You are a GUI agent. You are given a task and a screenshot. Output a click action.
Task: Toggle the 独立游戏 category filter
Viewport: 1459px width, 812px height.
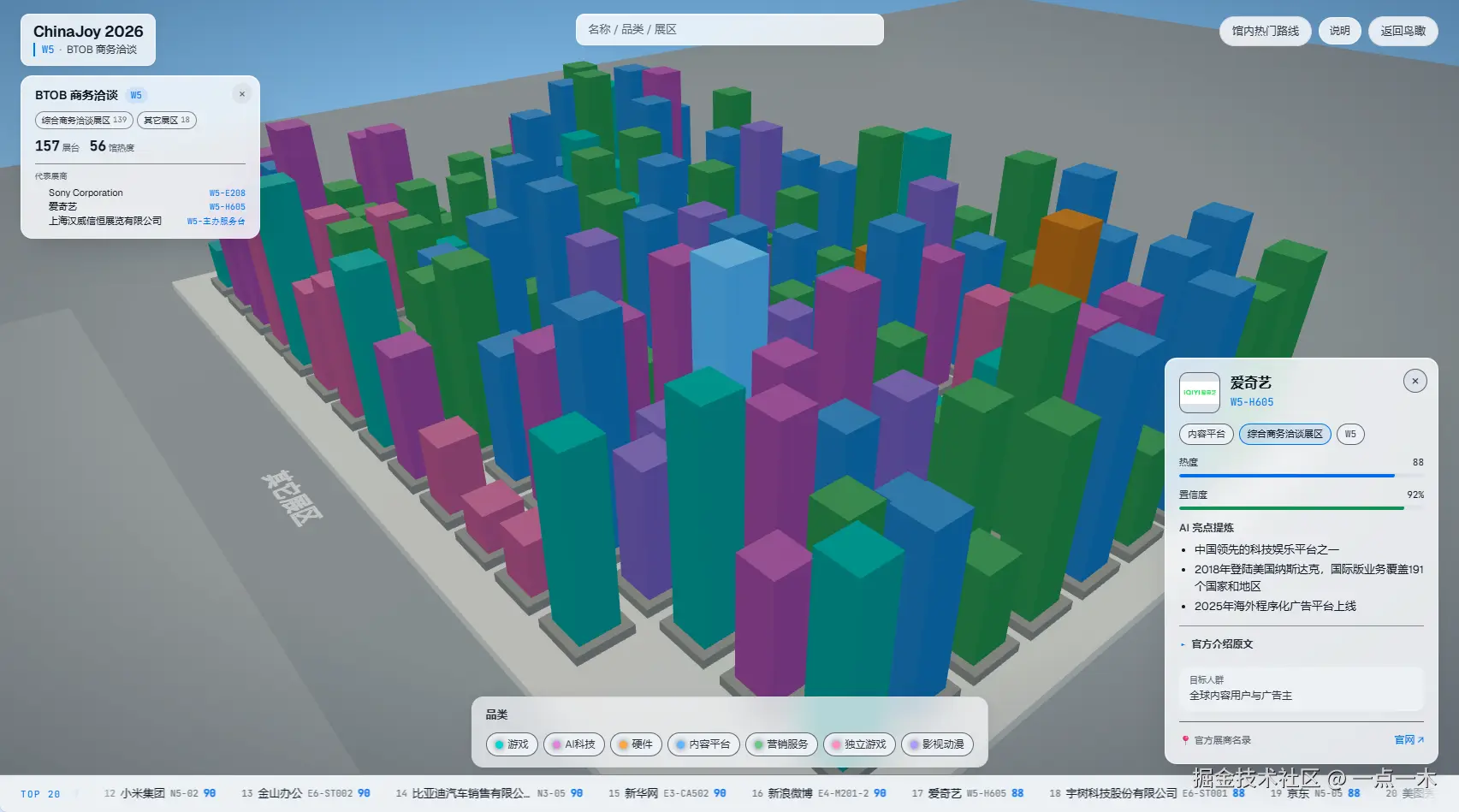point(859,744)
